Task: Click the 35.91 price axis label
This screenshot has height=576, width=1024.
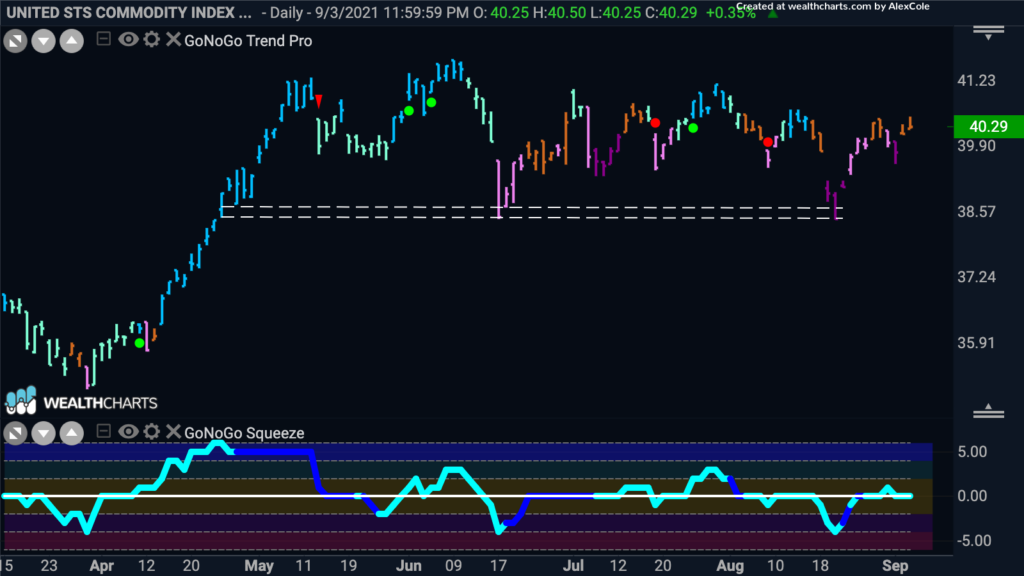Action: coord(976,343)
